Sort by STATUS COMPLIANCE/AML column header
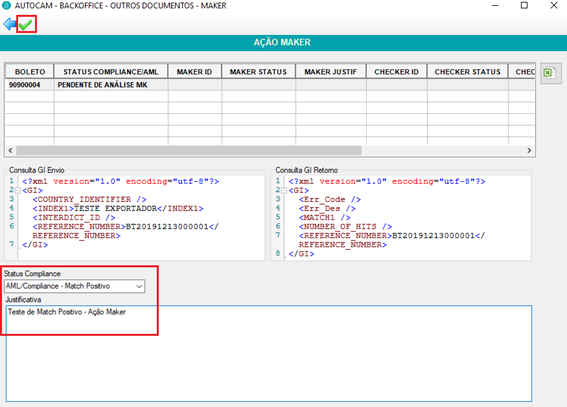This screenshot has width=567, height=407. tap(111, 72)
